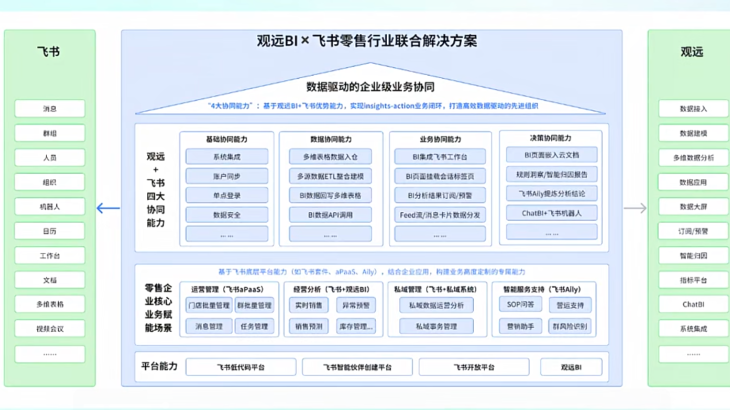Click the '飞书Aily提炼分析结论' box

coord(552,194)
